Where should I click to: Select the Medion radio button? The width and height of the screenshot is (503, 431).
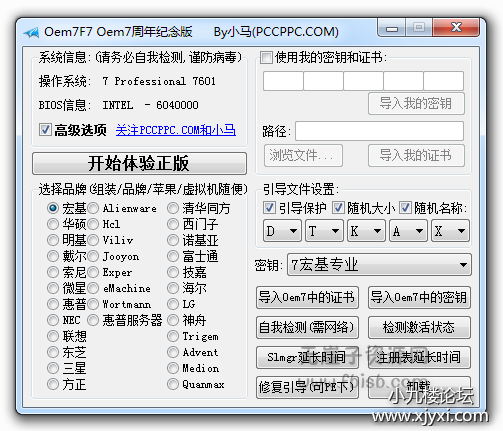[173, 368]
